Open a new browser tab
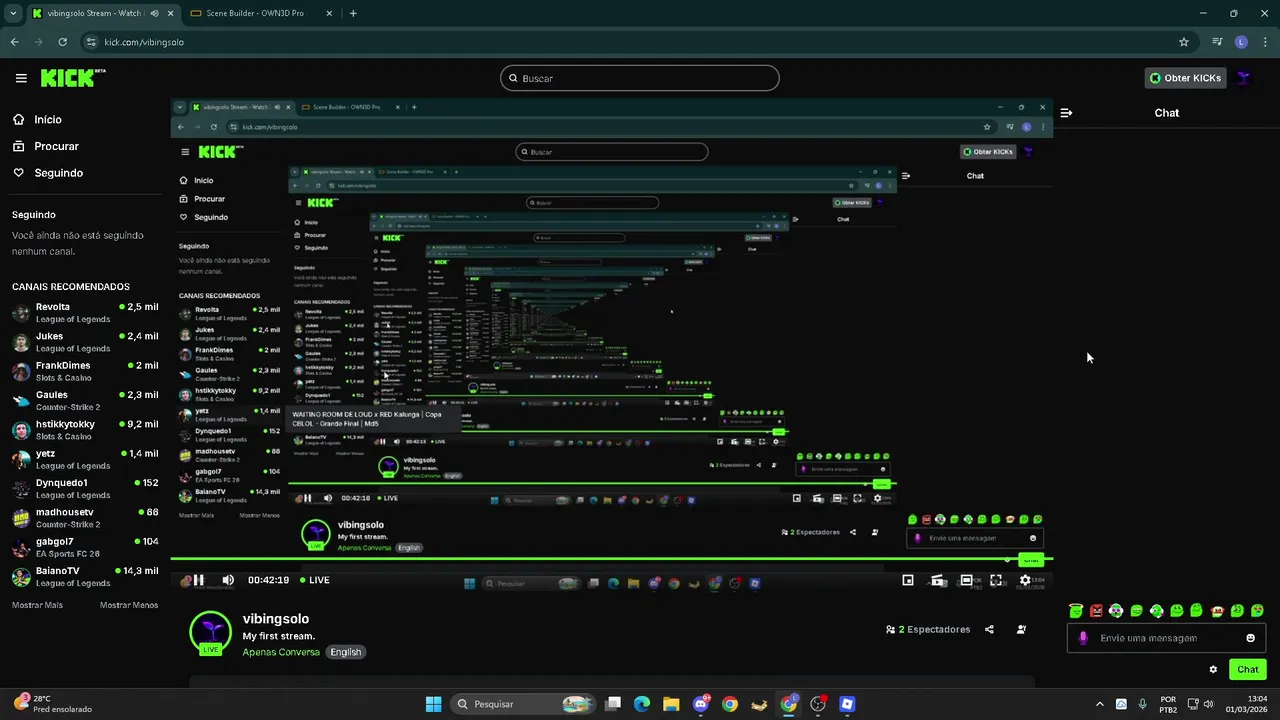The height and width of the screenshot is (720, 1280). (x=353, y=13)
